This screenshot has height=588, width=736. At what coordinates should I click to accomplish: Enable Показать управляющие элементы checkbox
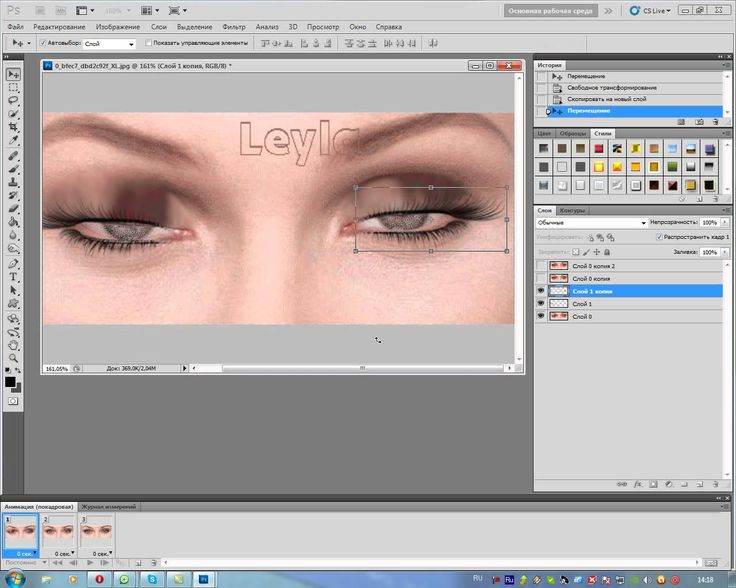[148, 43]
